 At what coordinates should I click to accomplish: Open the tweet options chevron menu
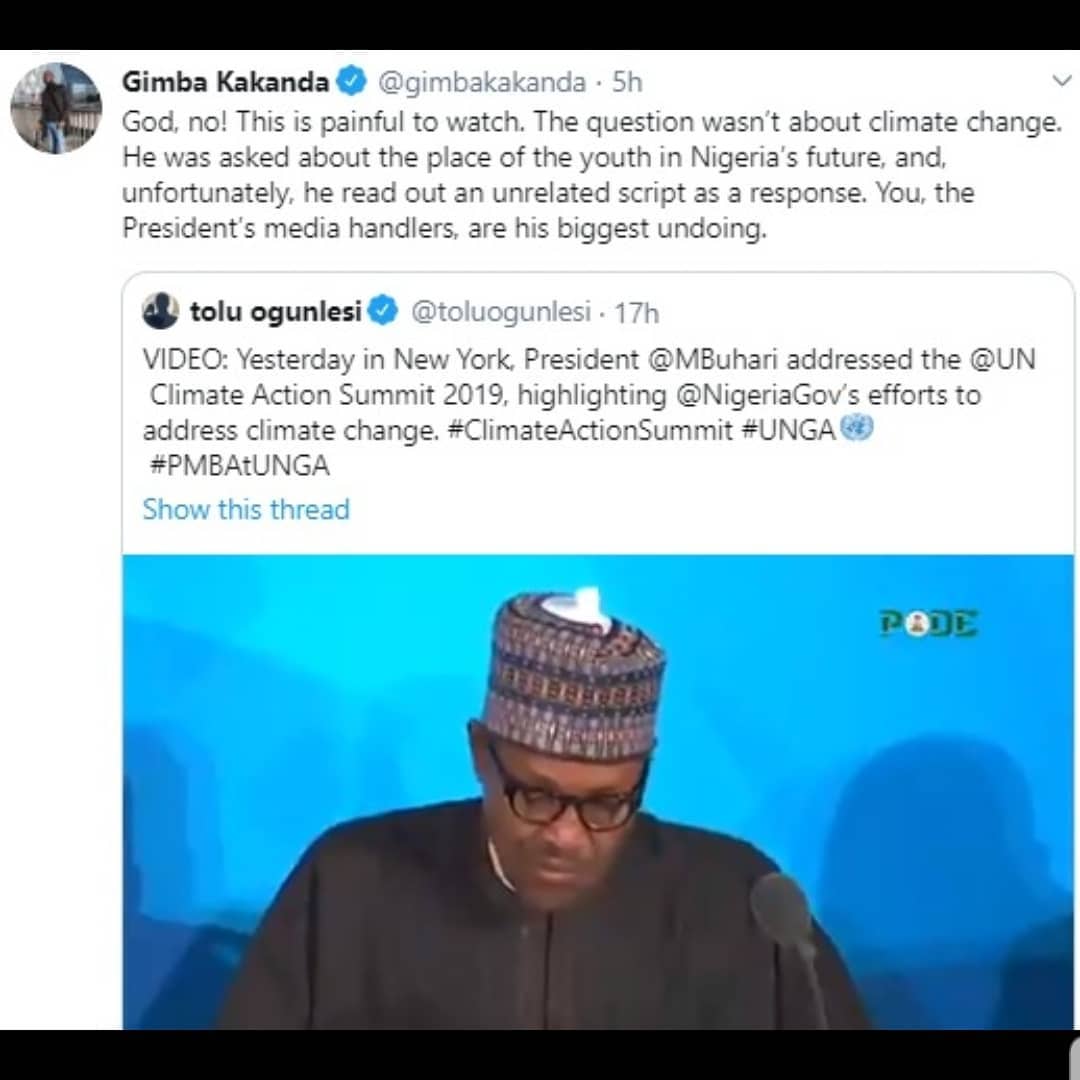point(1061,79)
